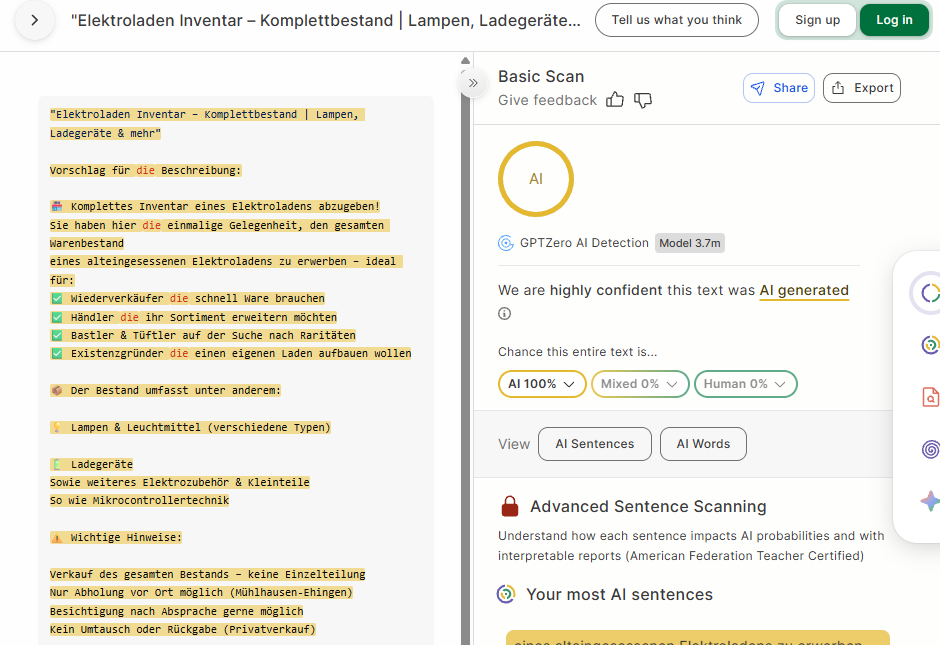Viewport: 940px width, 645px height.
Task: Click the red lock icon beside Advanced Sentence Scanning
Action: (x=510, y=506)
